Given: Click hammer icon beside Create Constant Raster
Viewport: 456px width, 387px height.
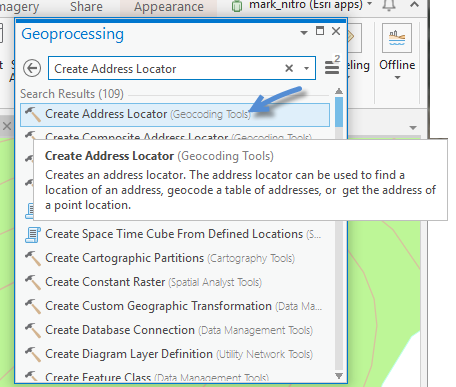Looking at the screenshot, I should point(33,282).
